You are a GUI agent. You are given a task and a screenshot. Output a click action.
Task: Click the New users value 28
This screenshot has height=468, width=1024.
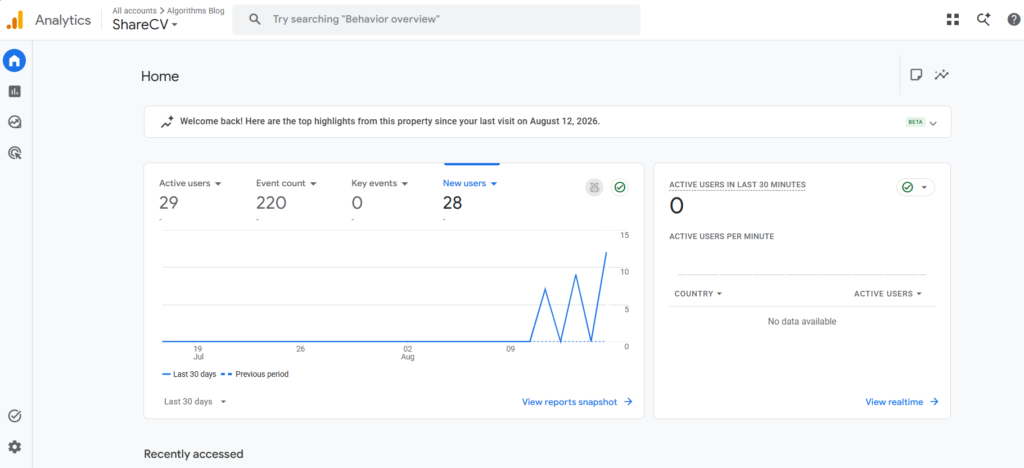[x=452, y=203]
